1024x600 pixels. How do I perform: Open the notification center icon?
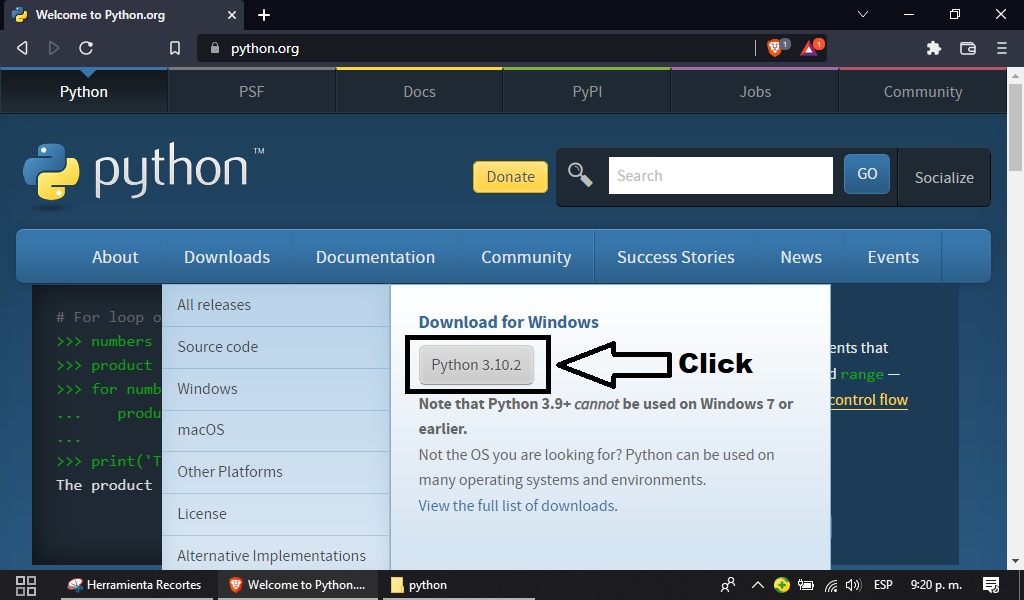(x=991, y=585)
